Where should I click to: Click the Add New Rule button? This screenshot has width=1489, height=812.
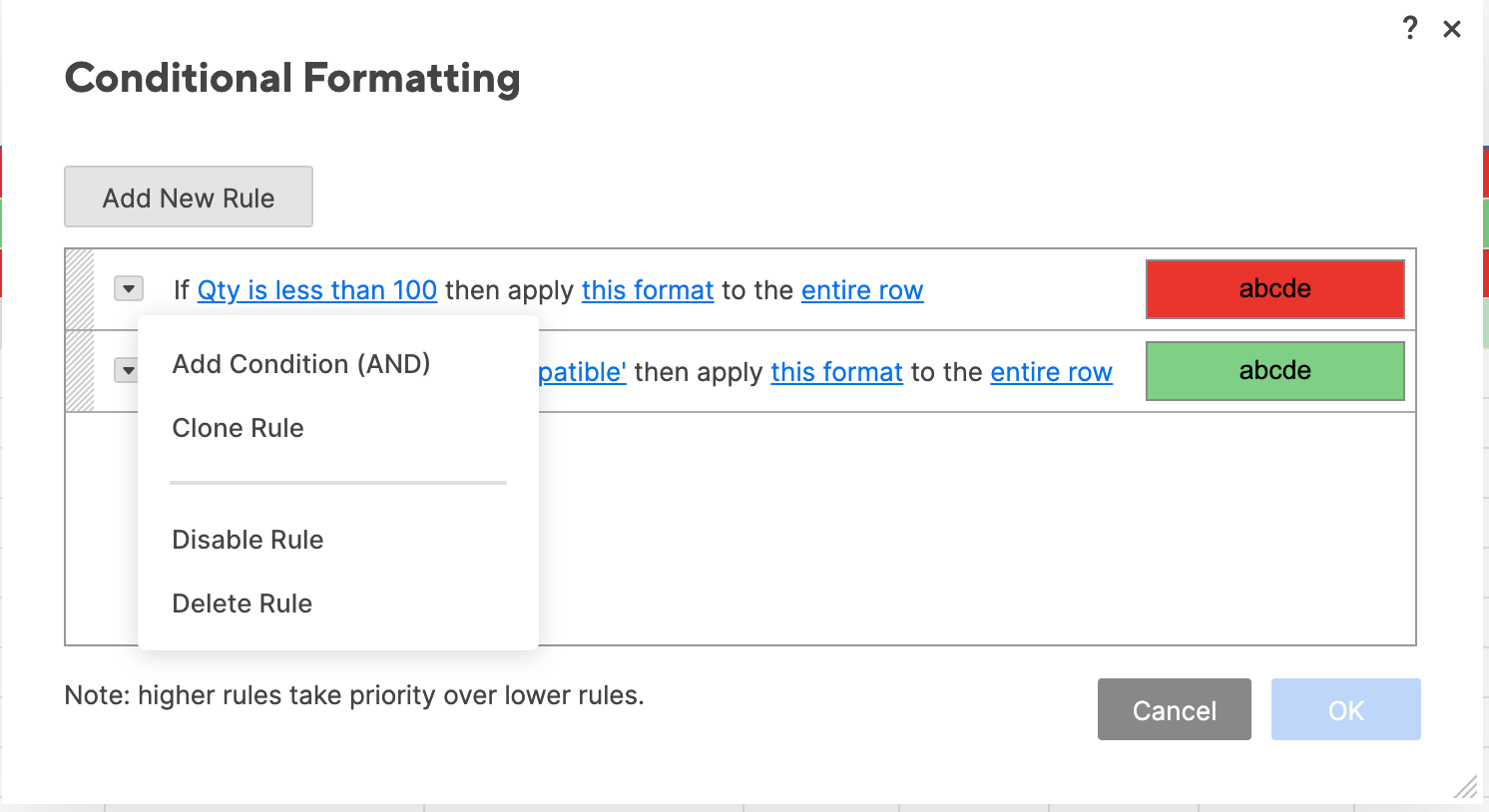pos(189,198)
